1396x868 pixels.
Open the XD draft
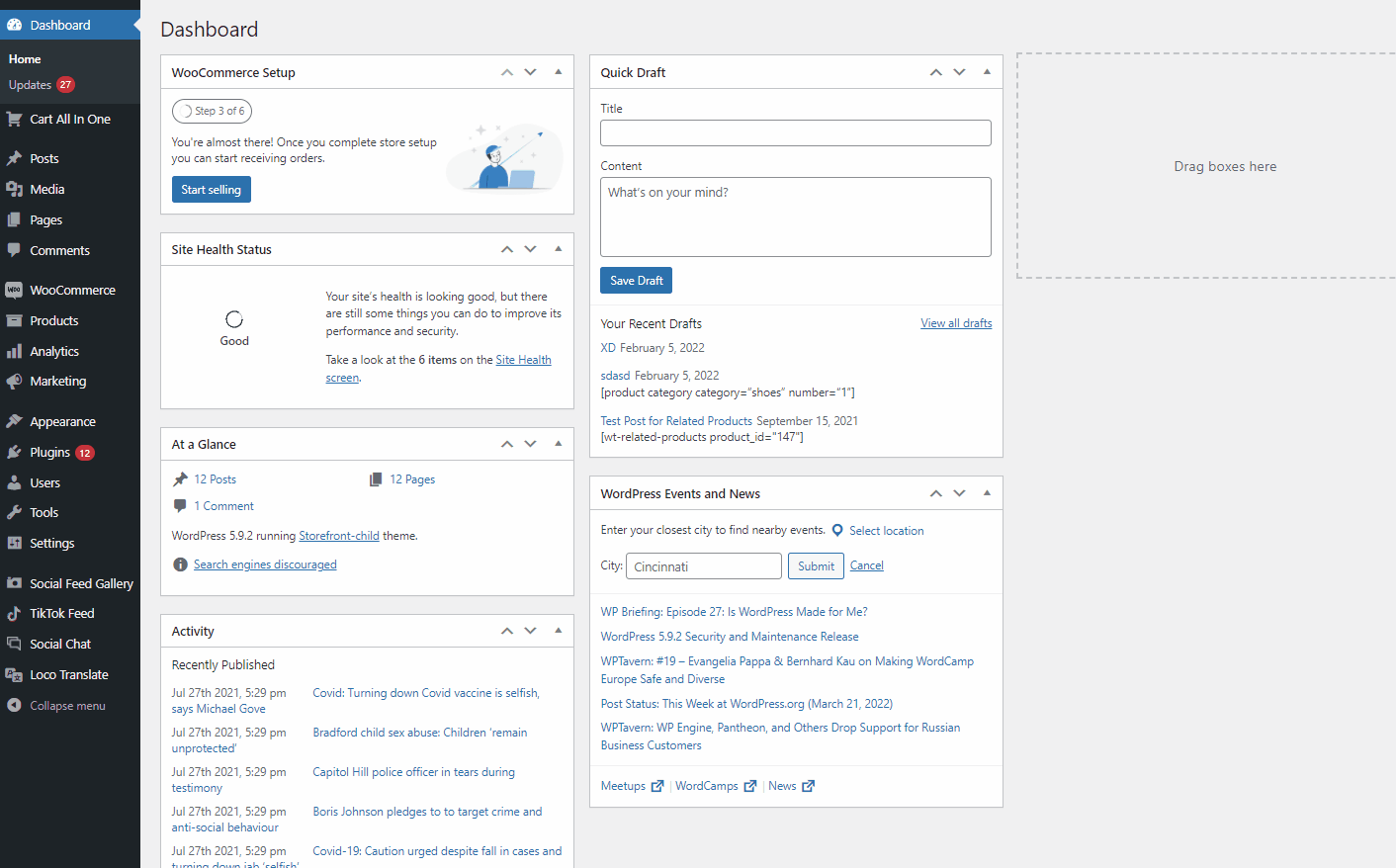click(608, 348)
